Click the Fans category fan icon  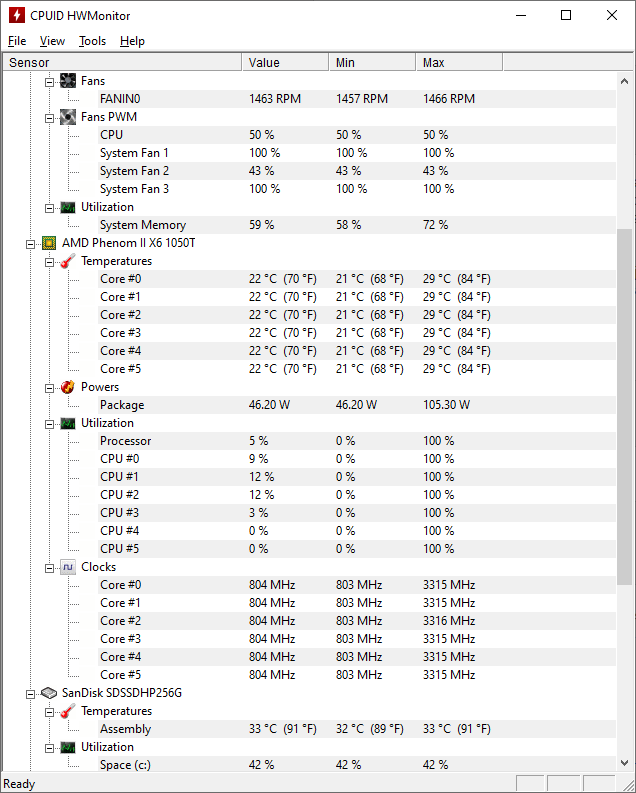[68, 81]
